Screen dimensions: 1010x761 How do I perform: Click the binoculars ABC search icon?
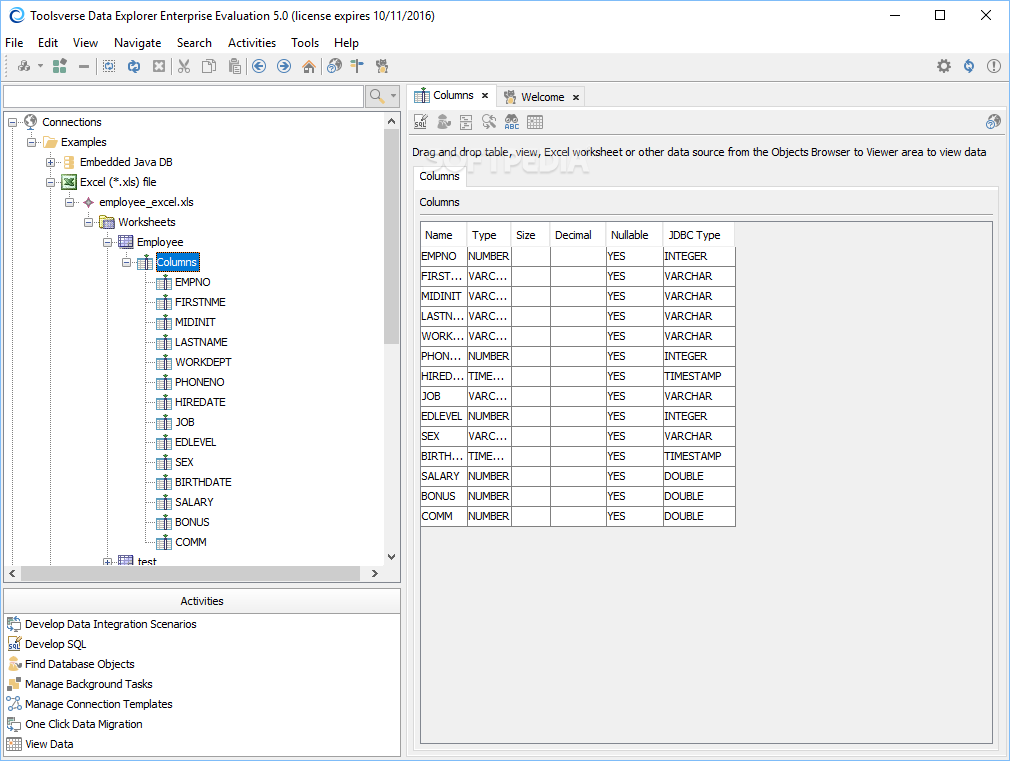point(512,122)
